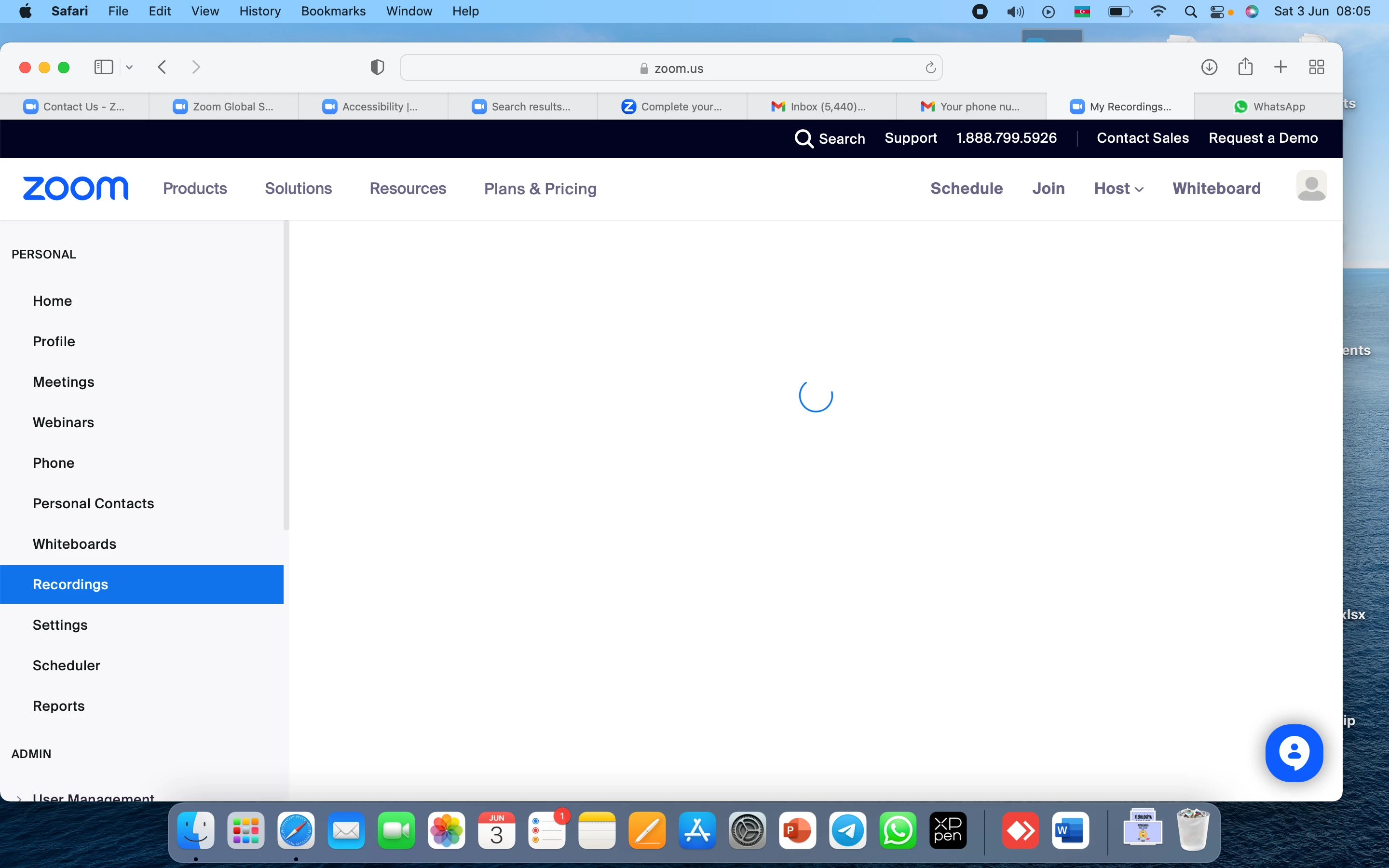Open the Zoom search magnifier icon

click(803, 138)
